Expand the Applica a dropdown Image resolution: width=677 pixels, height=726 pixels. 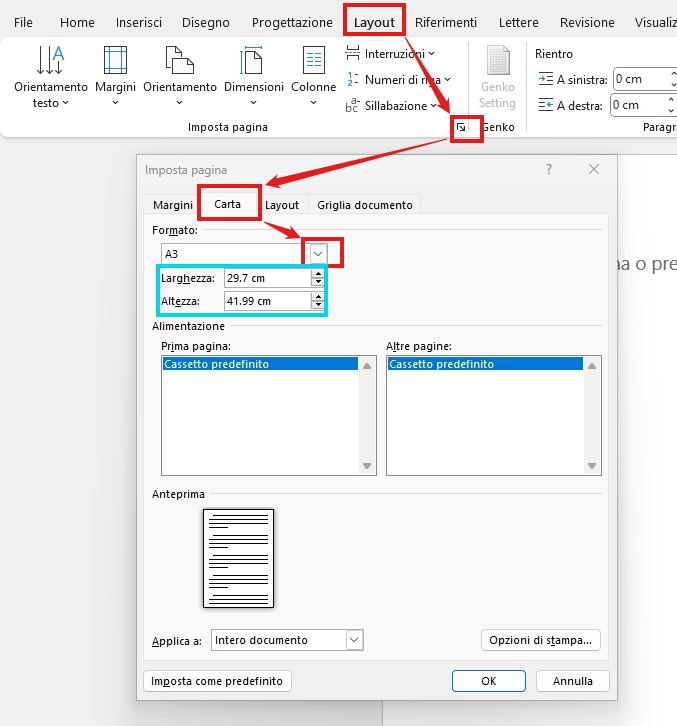click(x=354, y=640)
